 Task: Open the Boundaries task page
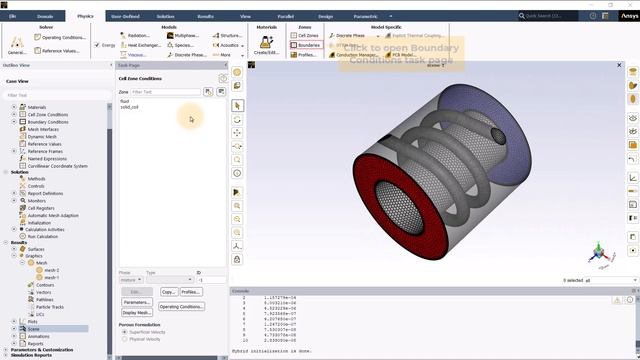click(306, 45)
